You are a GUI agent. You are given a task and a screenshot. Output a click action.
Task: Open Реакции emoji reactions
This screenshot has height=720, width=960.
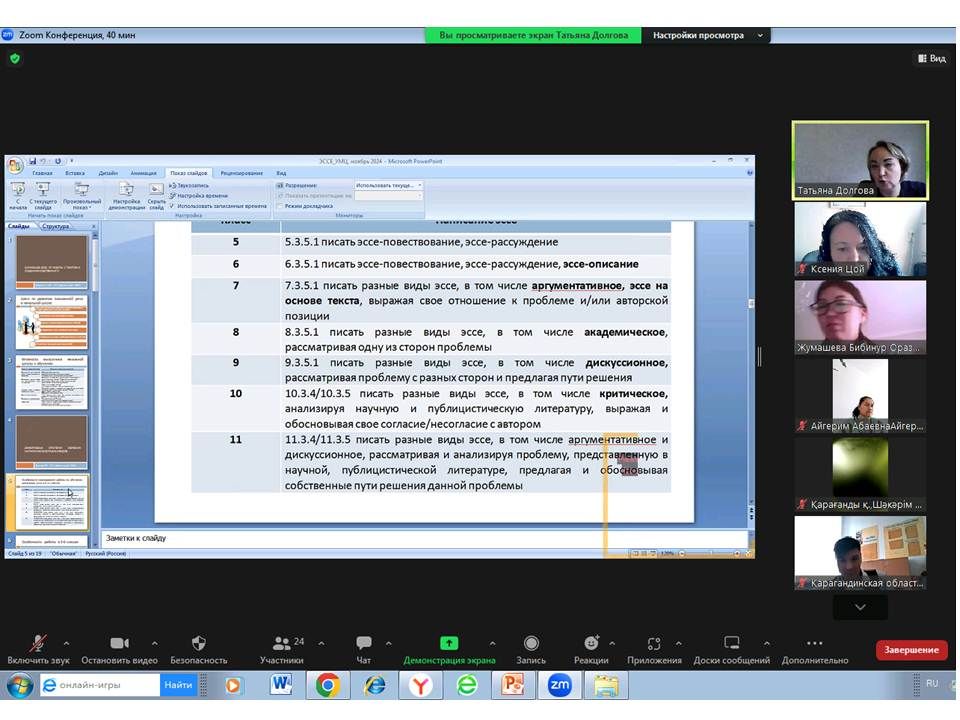[591, 643]
